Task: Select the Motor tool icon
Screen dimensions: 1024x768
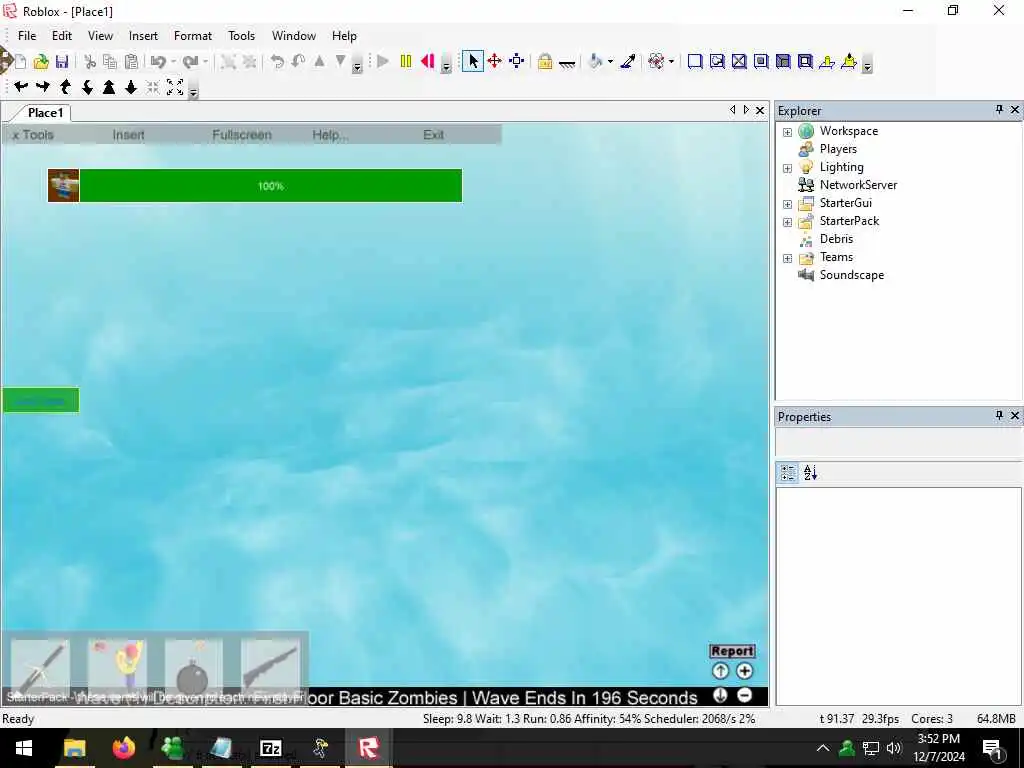Action: tap(849, 61)
